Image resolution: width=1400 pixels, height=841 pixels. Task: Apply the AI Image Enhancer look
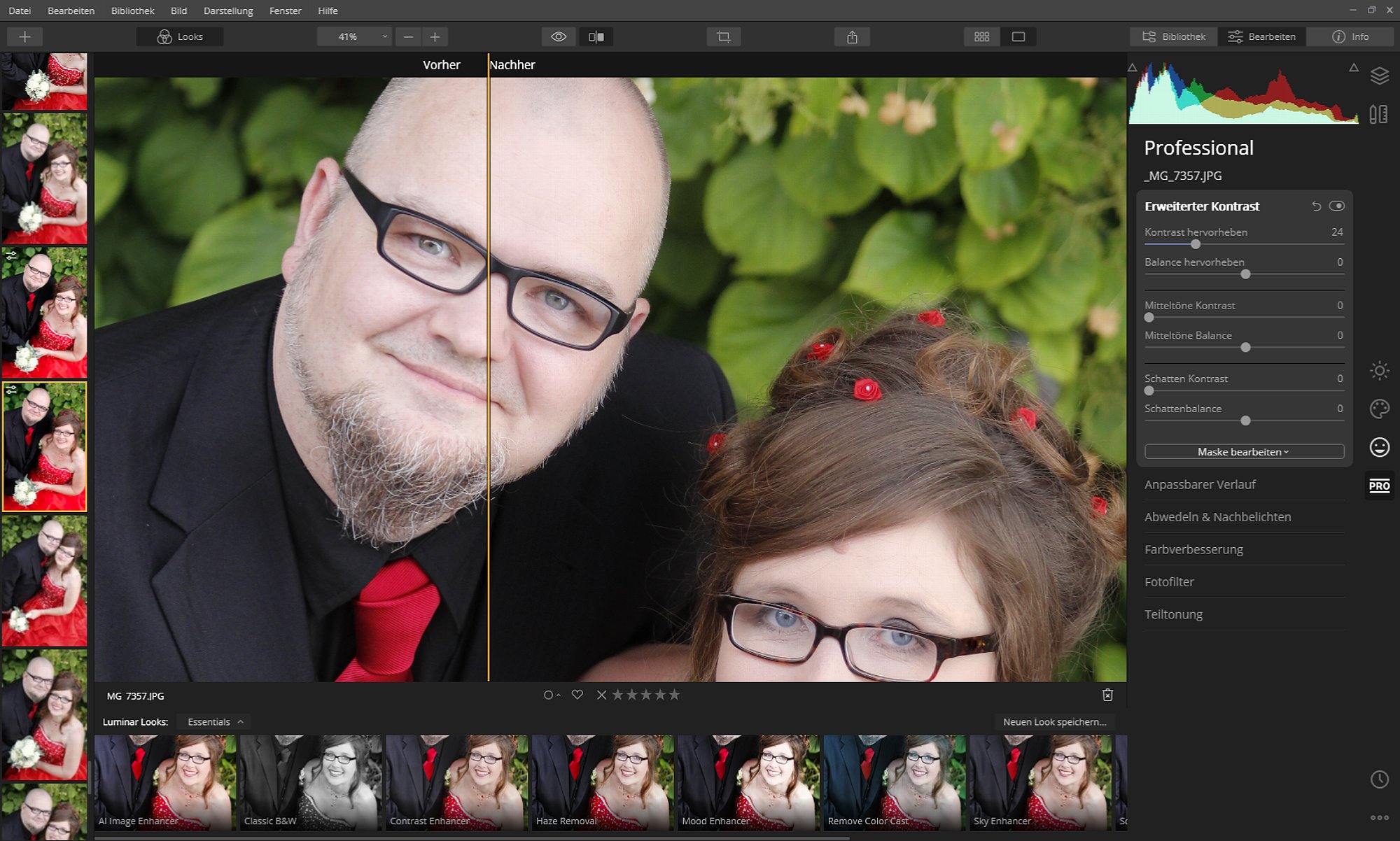[165, 782]
